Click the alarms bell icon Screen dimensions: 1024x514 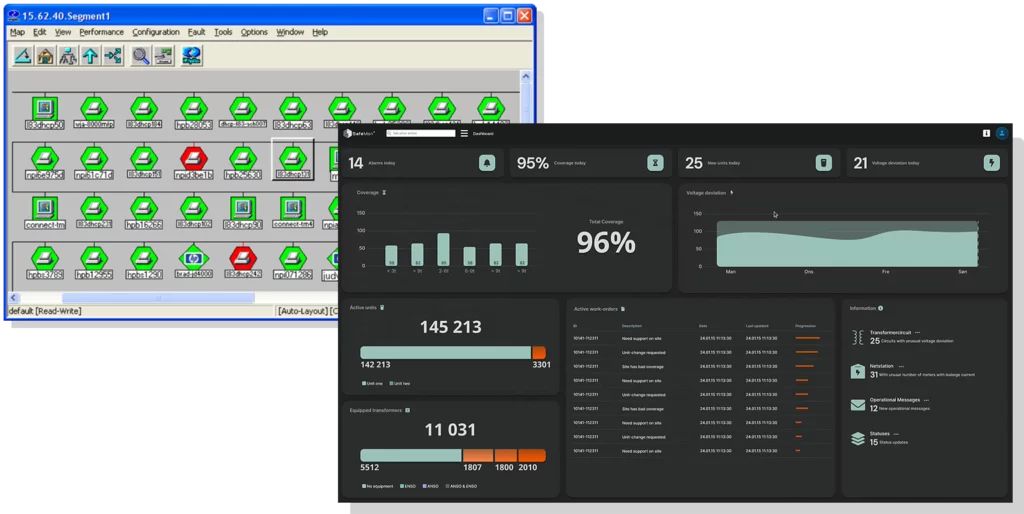click(x=487, y=163)
